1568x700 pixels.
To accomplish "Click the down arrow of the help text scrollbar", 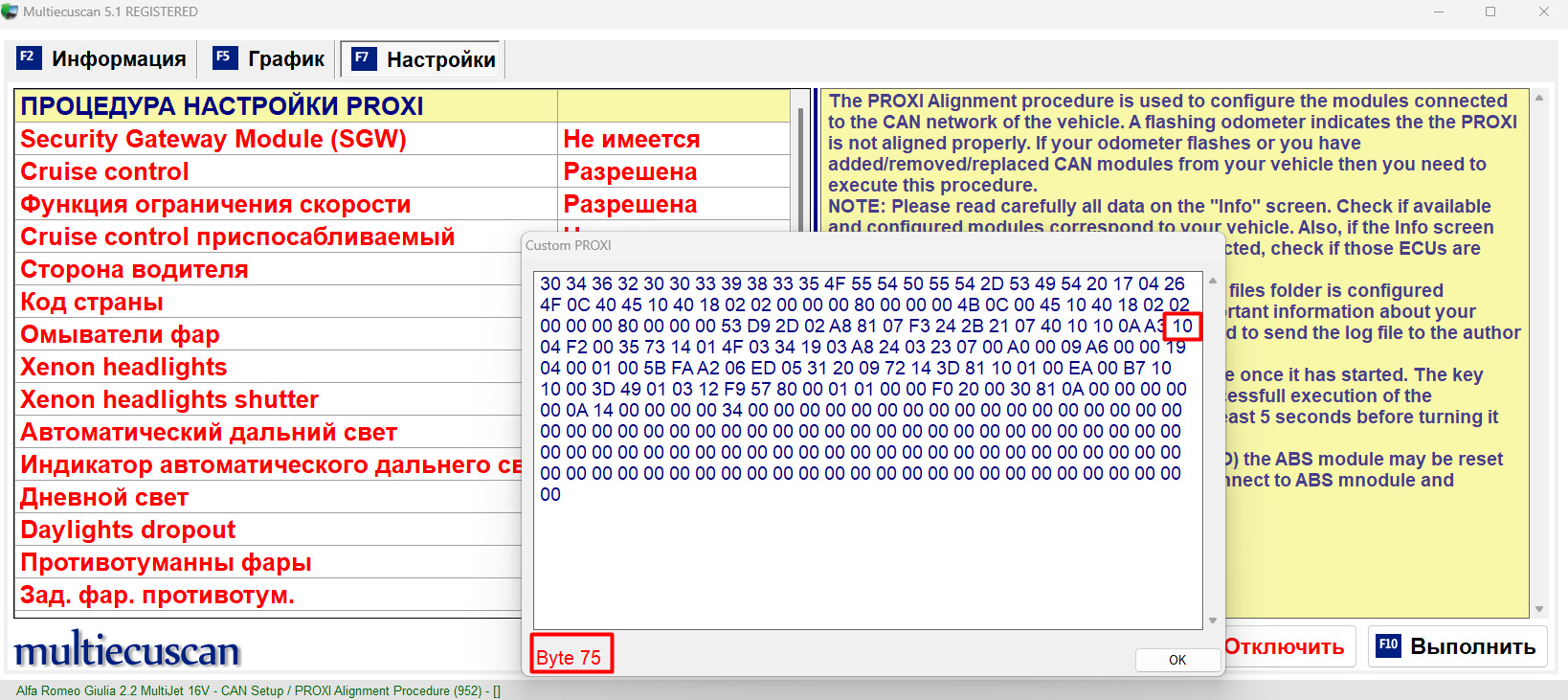I will click(1539, 609).
